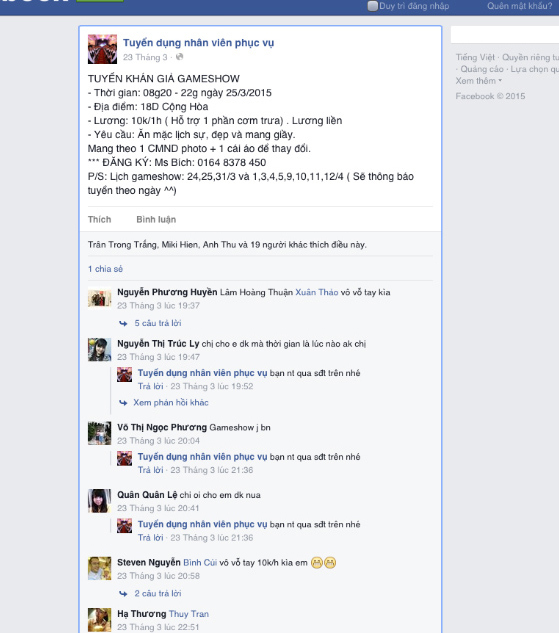Screen dimensions: 559x633
Task: Expand the 5 câu trả lời replies arrow
Action: coord(123,323)
